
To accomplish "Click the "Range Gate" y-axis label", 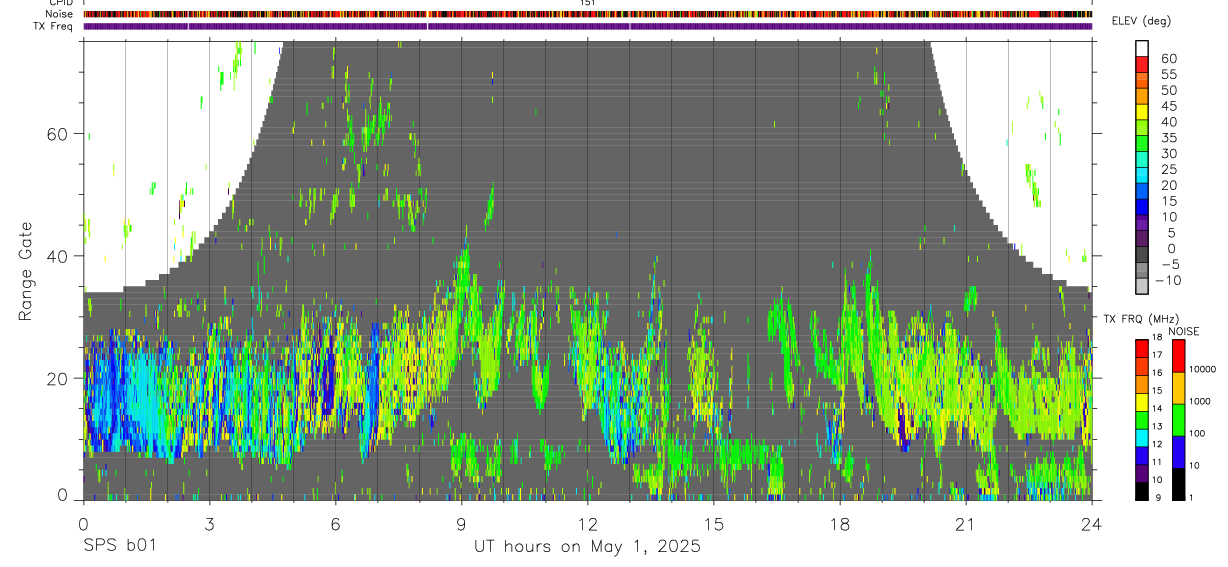I will coord(27,271).
